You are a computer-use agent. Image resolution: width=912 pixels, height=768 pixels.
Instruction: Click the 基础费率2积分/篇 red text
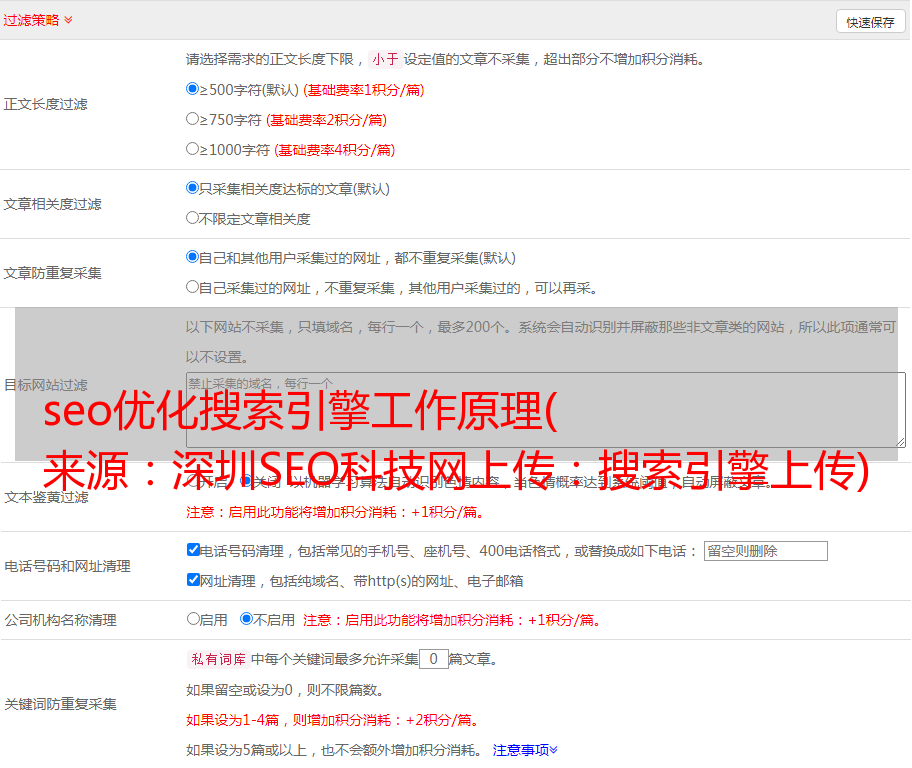326,120
